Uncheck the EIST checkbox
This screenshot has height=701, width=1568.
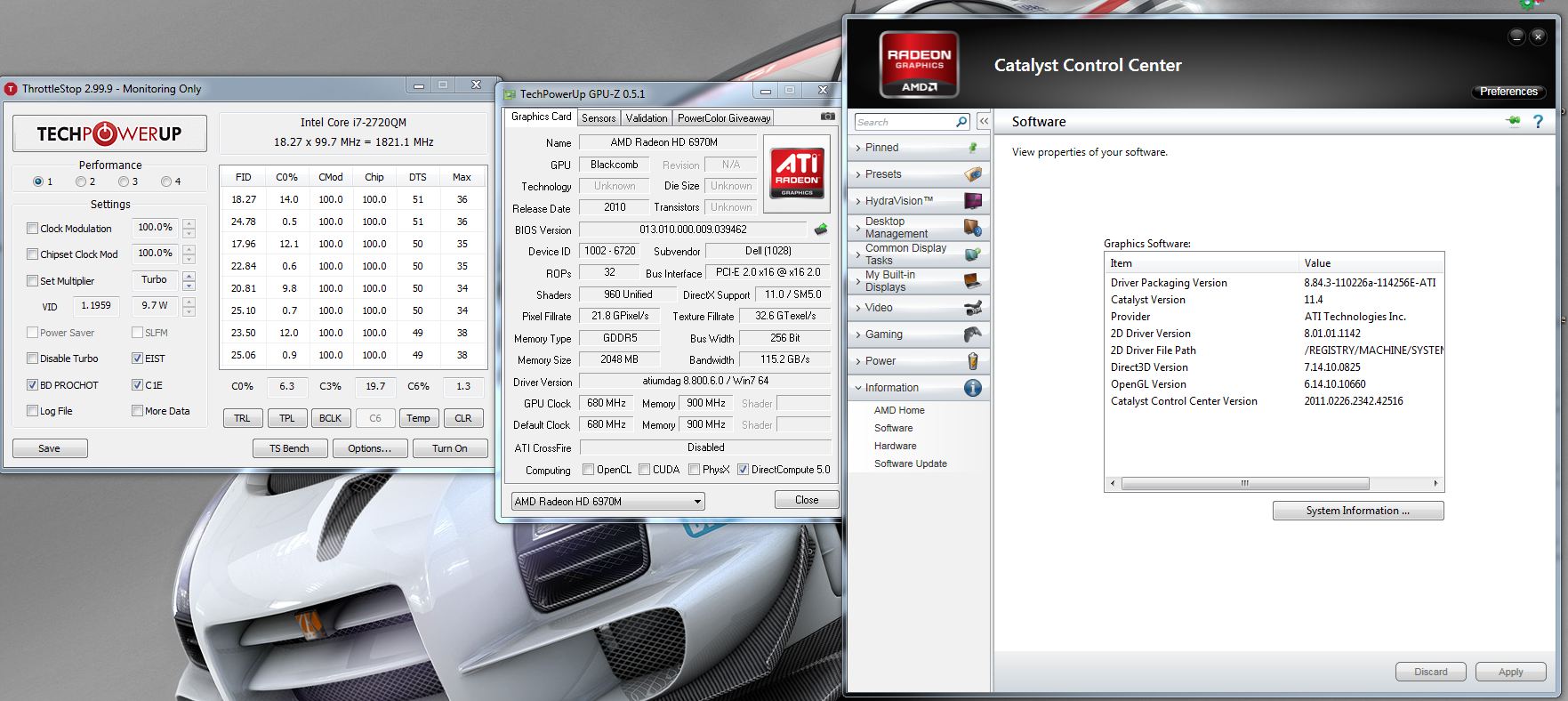click(138, 359)
